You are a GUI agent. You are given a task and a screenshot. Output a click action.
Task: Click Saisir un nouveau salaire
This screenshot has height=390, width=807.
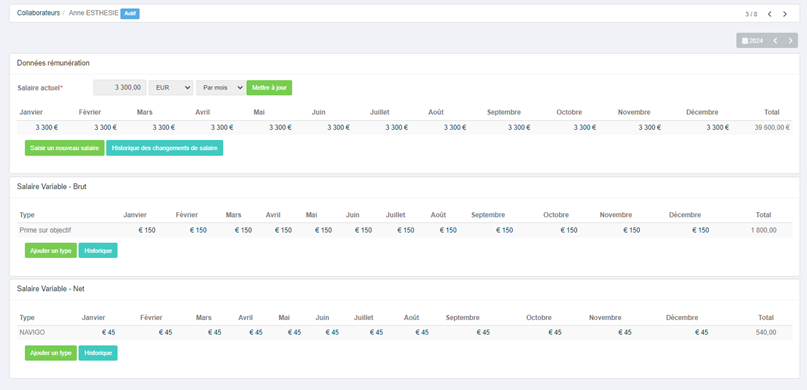tap(64, 148)
